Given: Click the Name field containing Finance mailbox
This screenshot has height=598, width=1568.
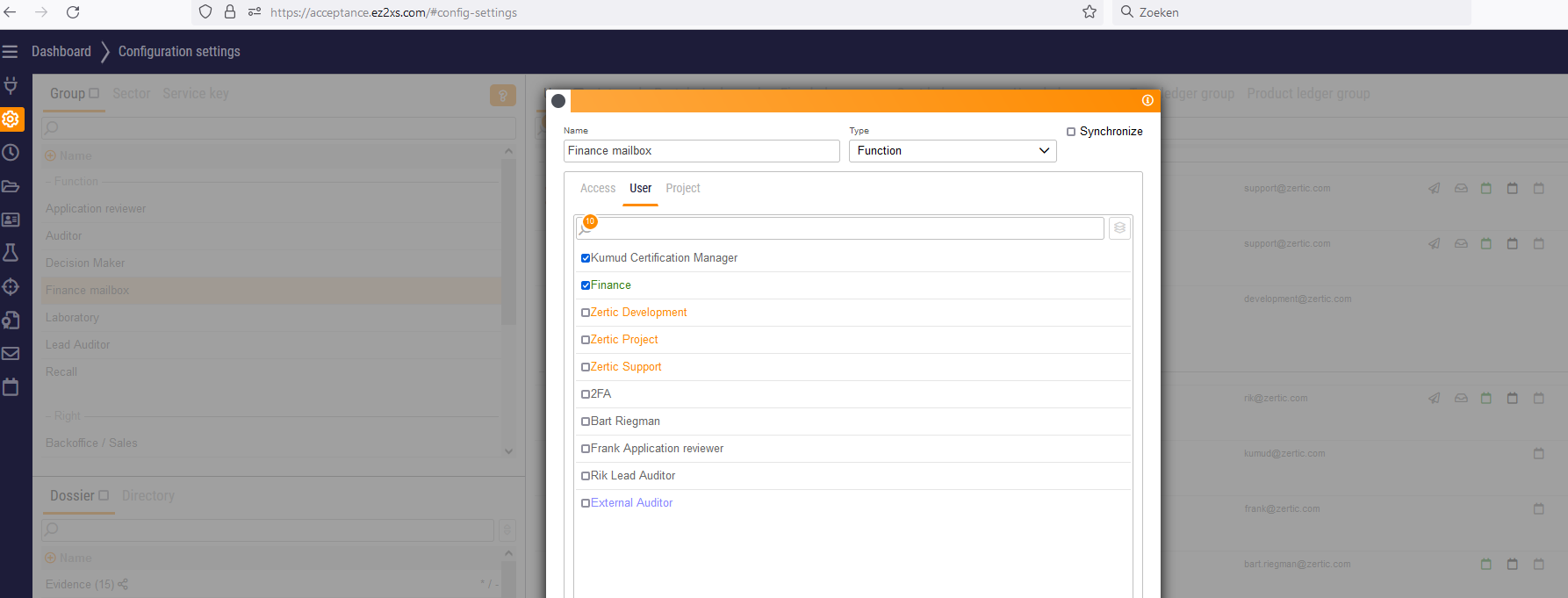Looking at the screenshot, I should [701, 151].
